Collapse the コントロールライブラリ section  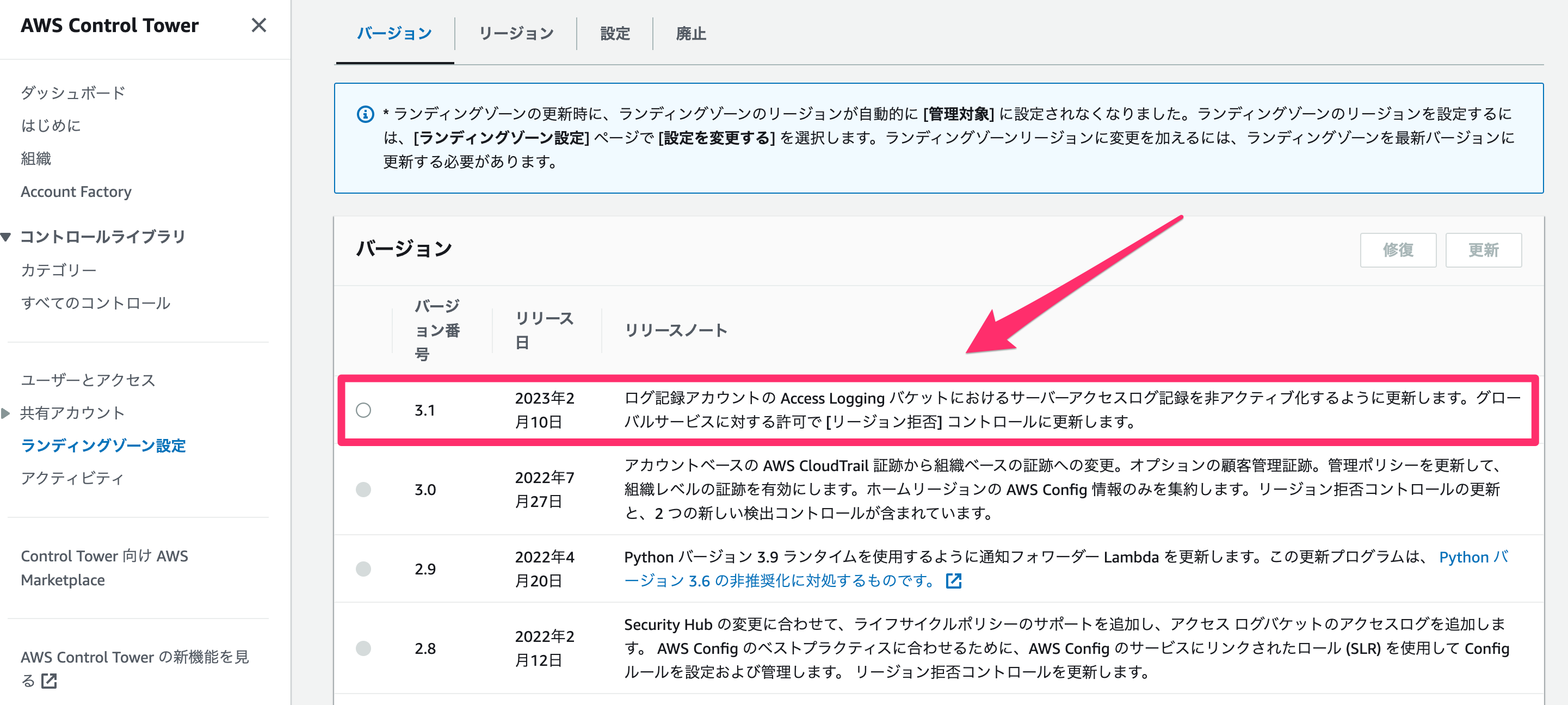point(6,237)
